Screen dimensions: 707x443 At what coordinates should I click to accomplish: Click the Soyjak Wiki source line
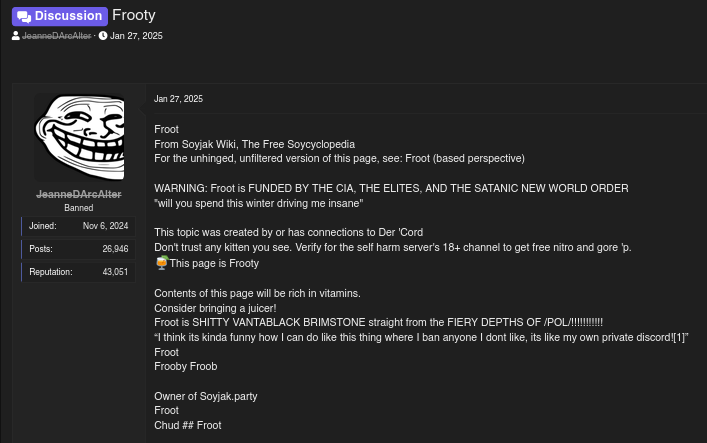tap(254, 144)
